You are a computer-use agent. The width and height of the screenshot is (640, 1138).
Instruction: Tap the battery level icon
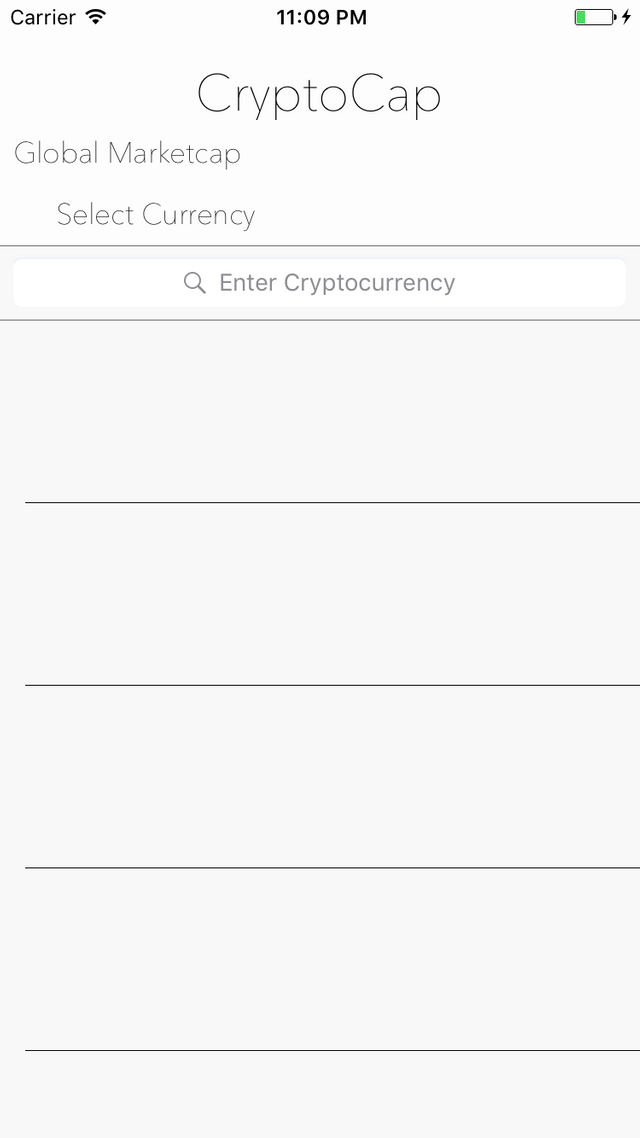coord(594,17)
